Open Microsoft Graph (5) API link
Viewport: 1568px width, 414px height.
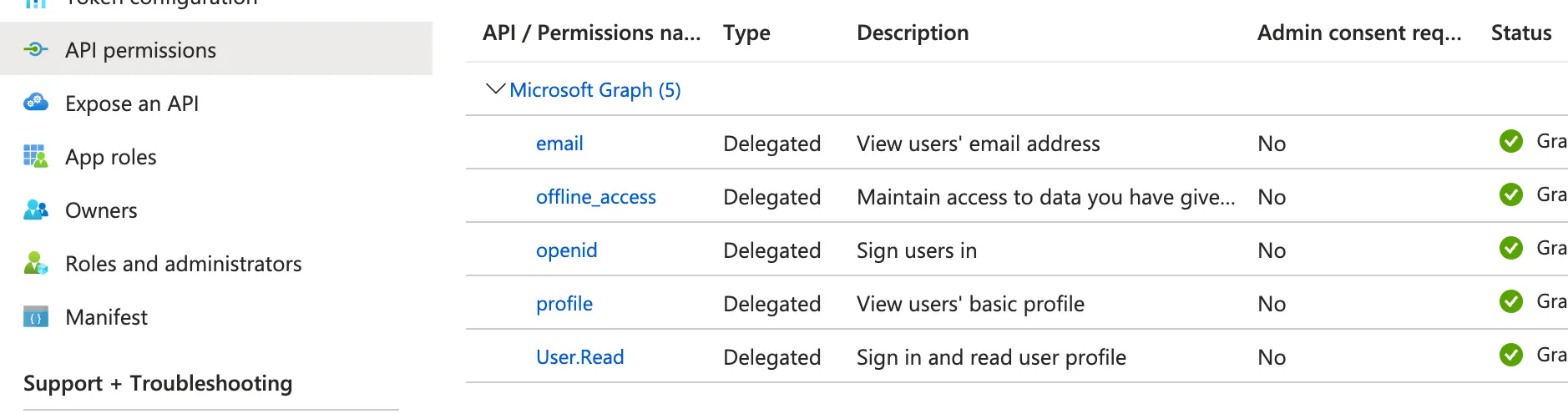(595, 89)
